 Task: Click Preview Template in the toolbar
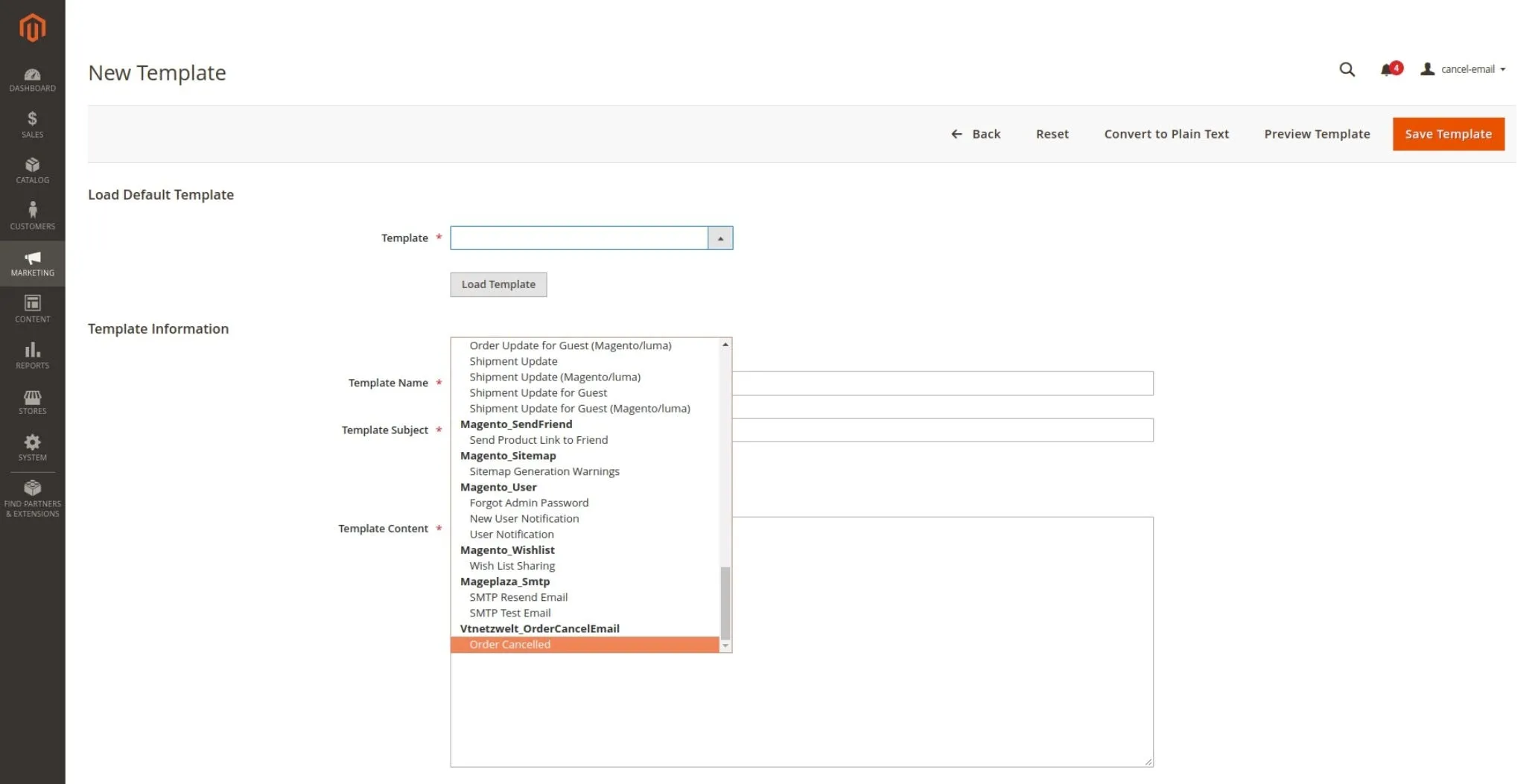(1317, 134)
